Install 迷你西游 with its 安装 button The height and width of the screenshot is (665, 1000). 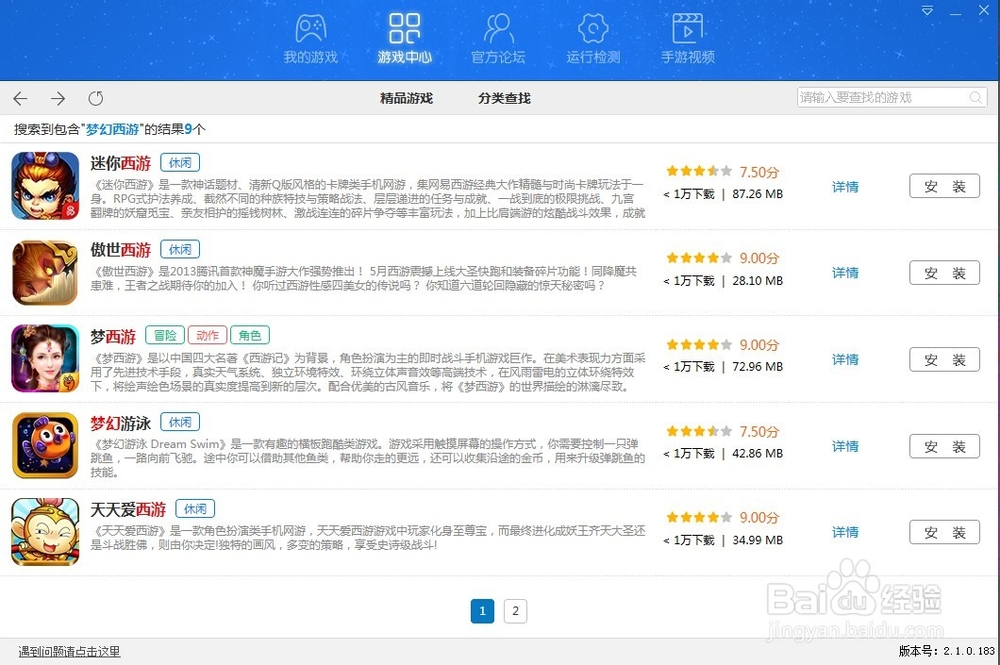click(944, 186)
